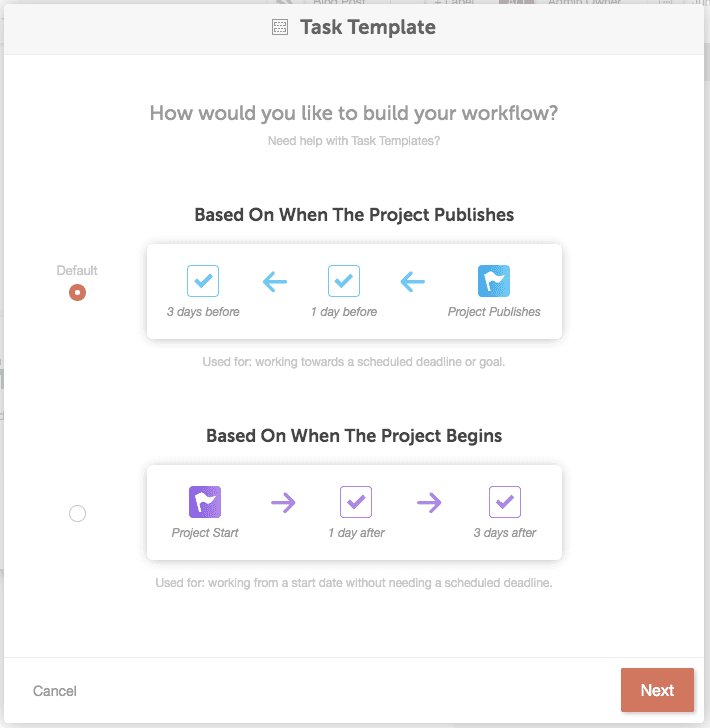Click the purple Project Start flag icon
Image resolution: width=710 pixels, height=728 pixels.
coord(205,502)
